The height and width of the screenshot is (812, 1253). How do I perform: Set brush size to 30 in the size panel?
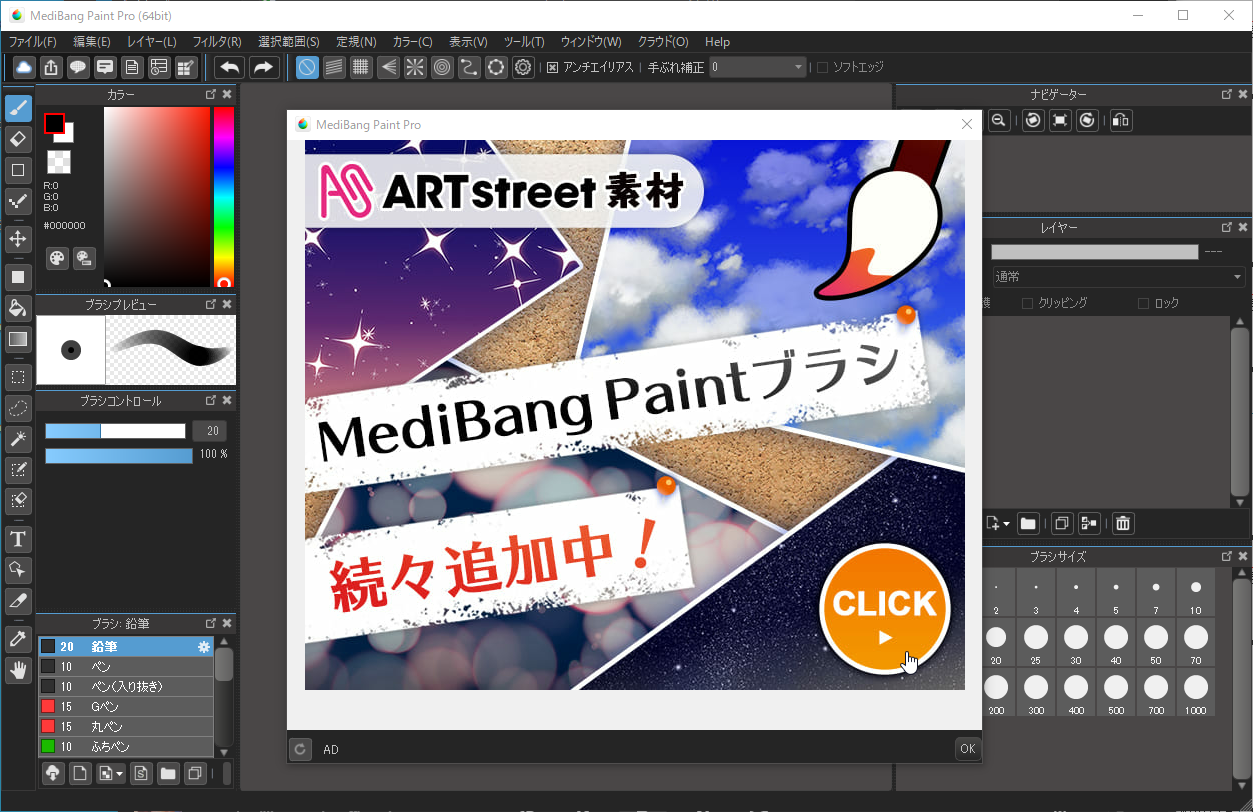click(1075, 643)
